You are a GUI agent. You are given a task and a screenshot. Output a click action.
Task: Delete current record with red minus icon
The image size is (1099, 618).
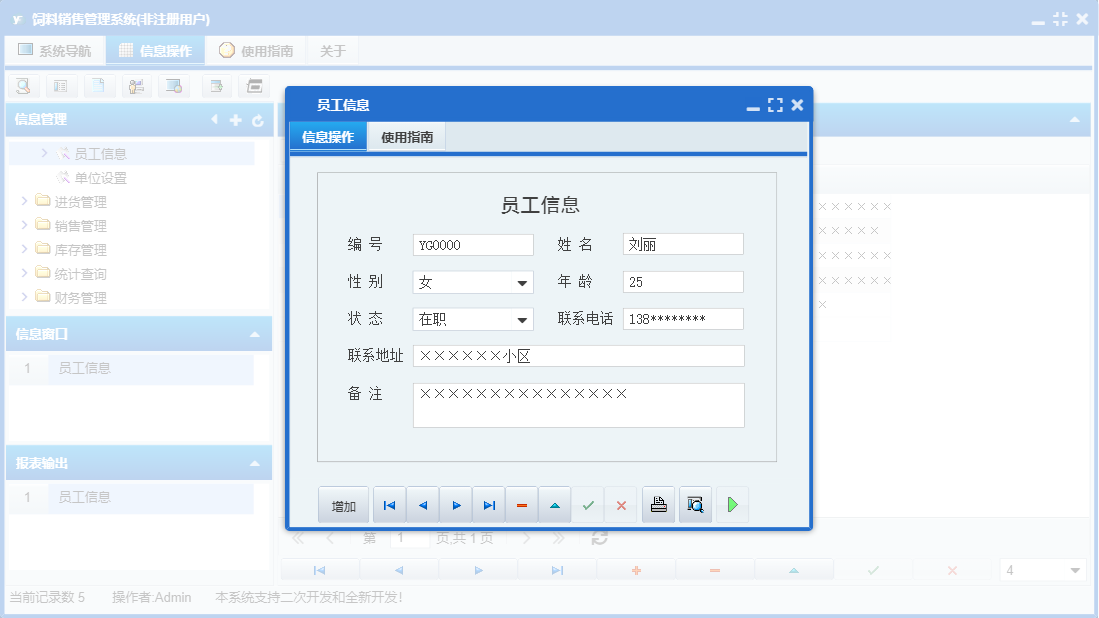coord(521,505)
